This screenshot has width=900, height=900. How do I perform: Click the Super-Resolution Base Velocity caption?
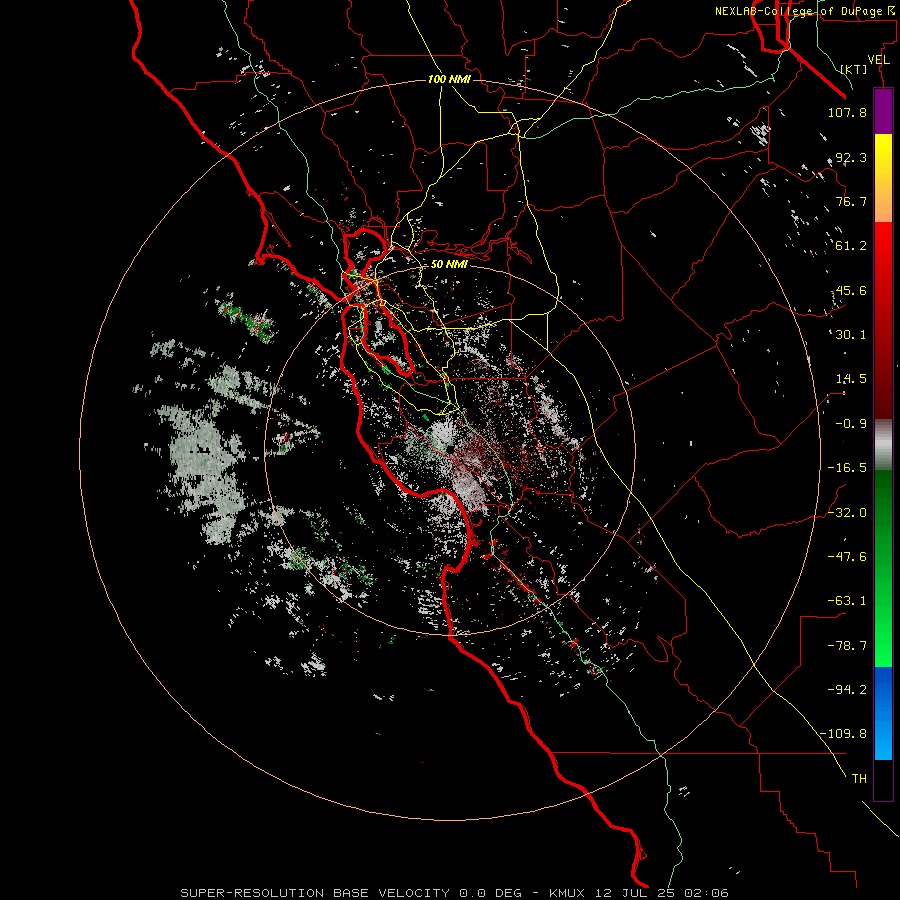coord(455,893)
